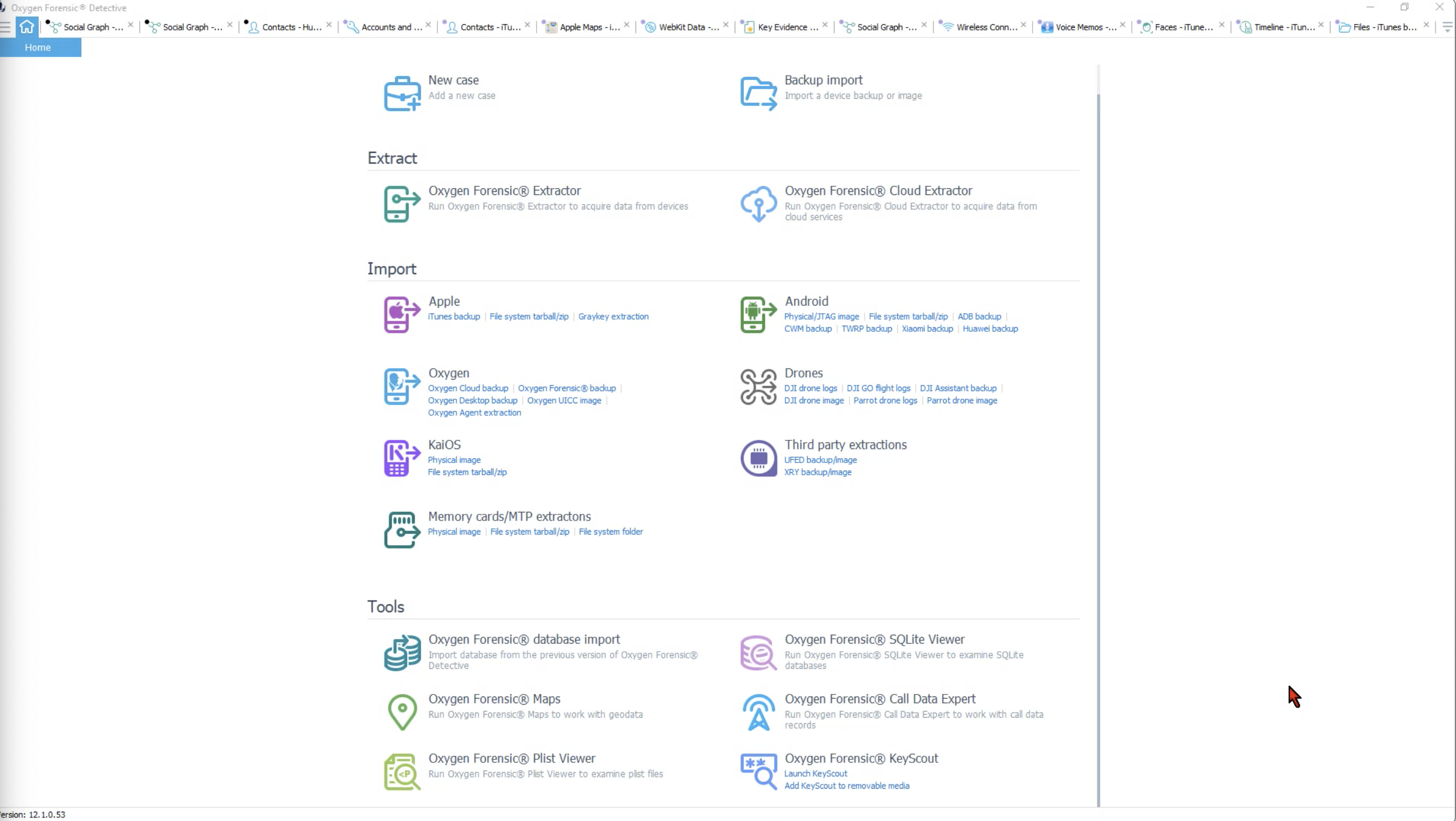Launch the Call Data Expert antenna icon
Screen dimensions: 1456x821
[x=758, y=712]
